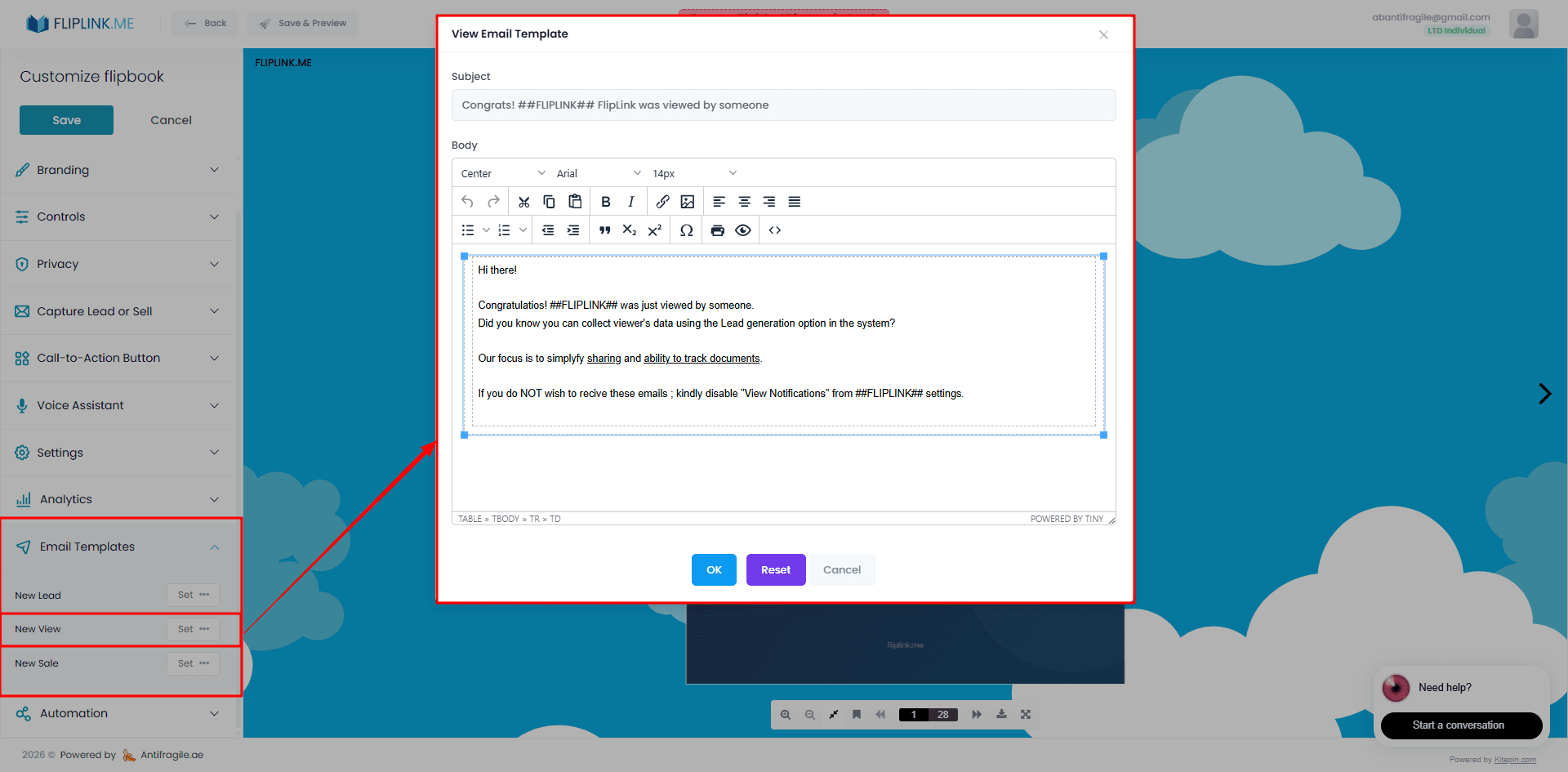Select the Bold formatting icon

(x=606, y=201)
